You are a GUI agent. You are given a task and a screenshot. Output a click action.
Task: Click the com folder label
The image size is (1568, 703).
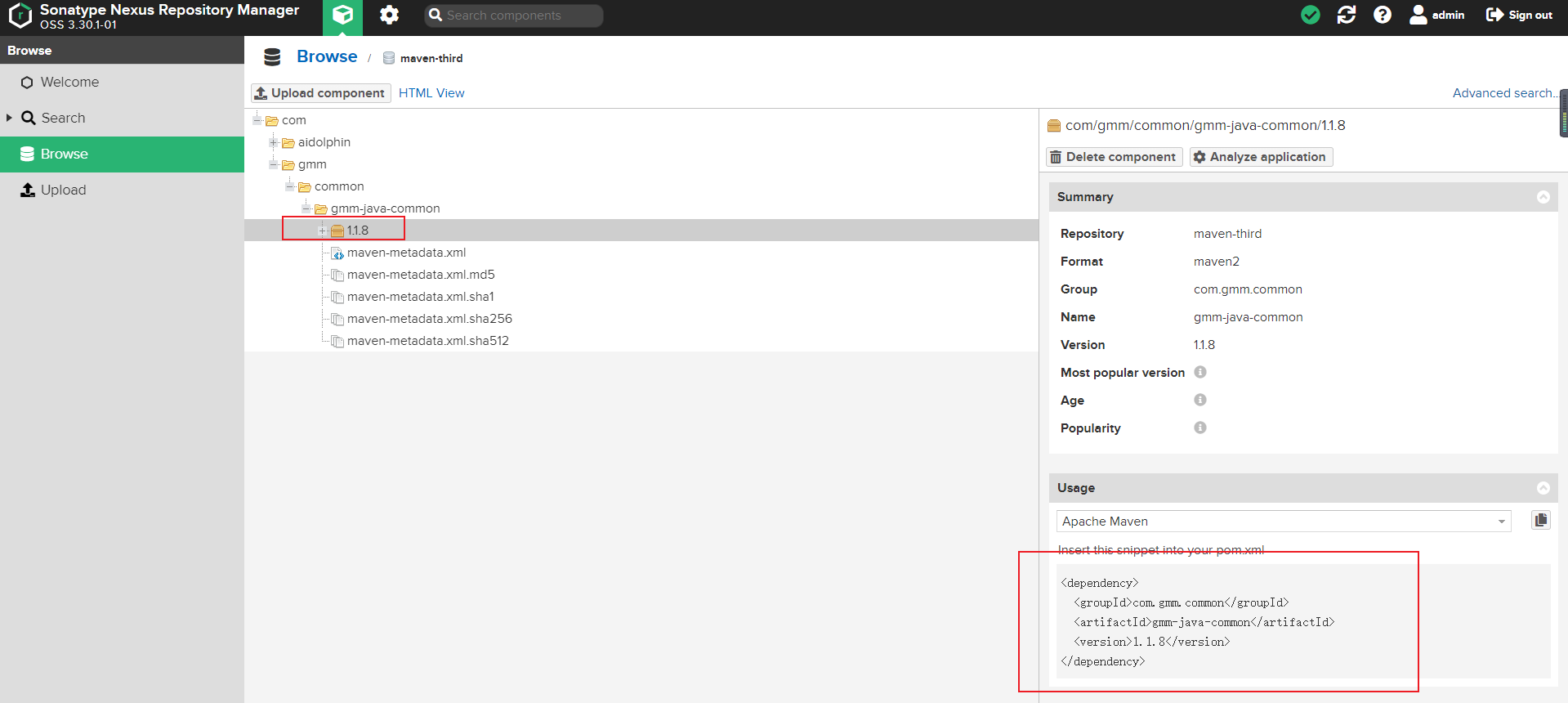(x=294, y=120)
